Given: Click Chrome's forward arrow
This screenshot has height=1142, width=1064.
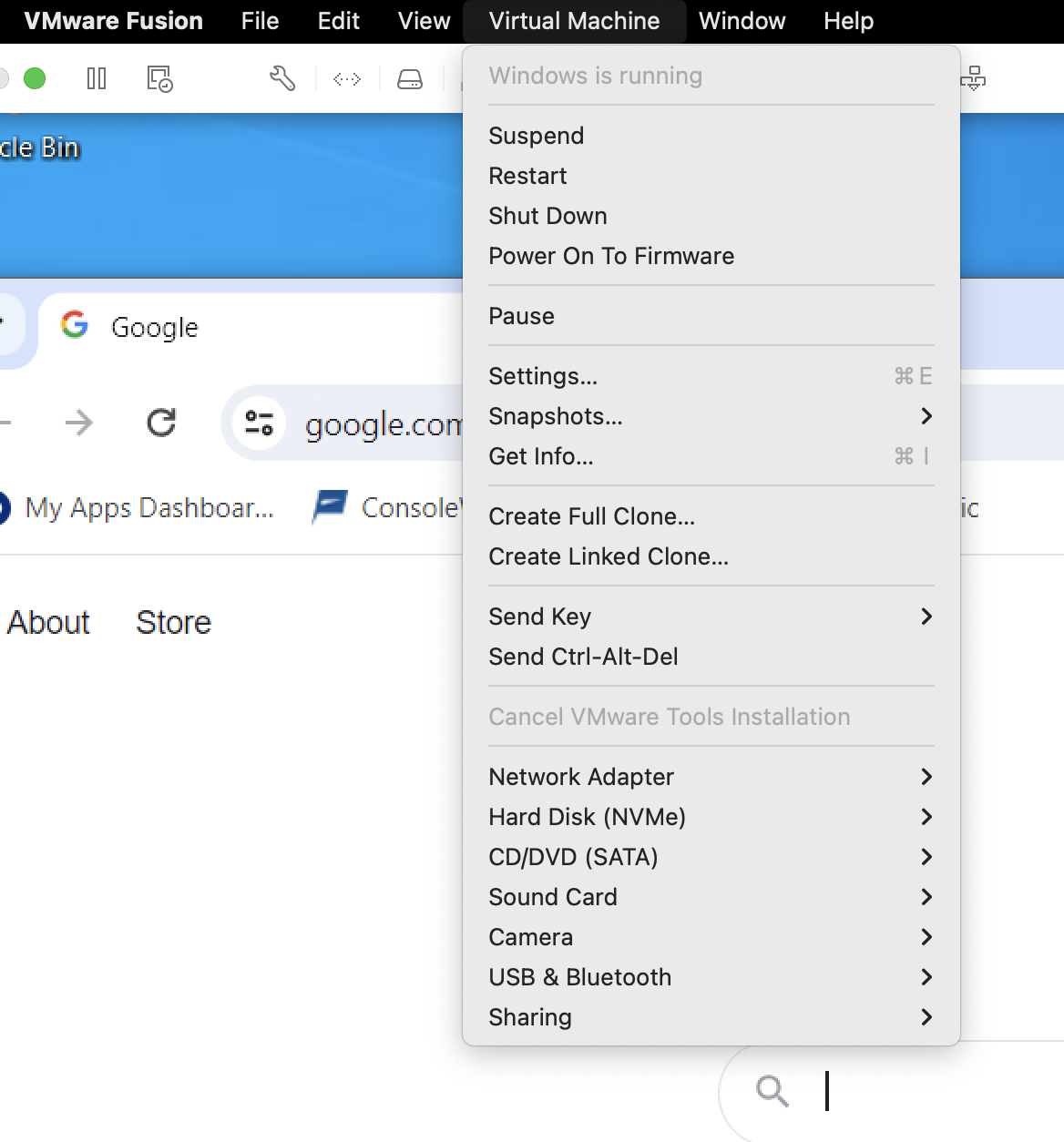Looking at the screenshot, I should [x=79, y=423].
